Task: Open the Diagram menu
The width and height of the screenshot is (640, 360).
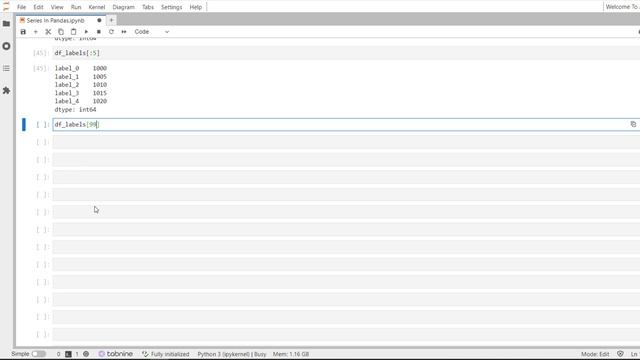Action: (123, 7)
